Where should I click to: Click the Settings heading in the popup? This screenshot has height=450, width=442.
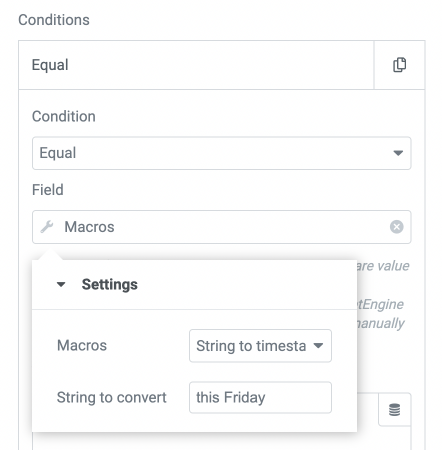pyautogui.click(x=110, y=284)
